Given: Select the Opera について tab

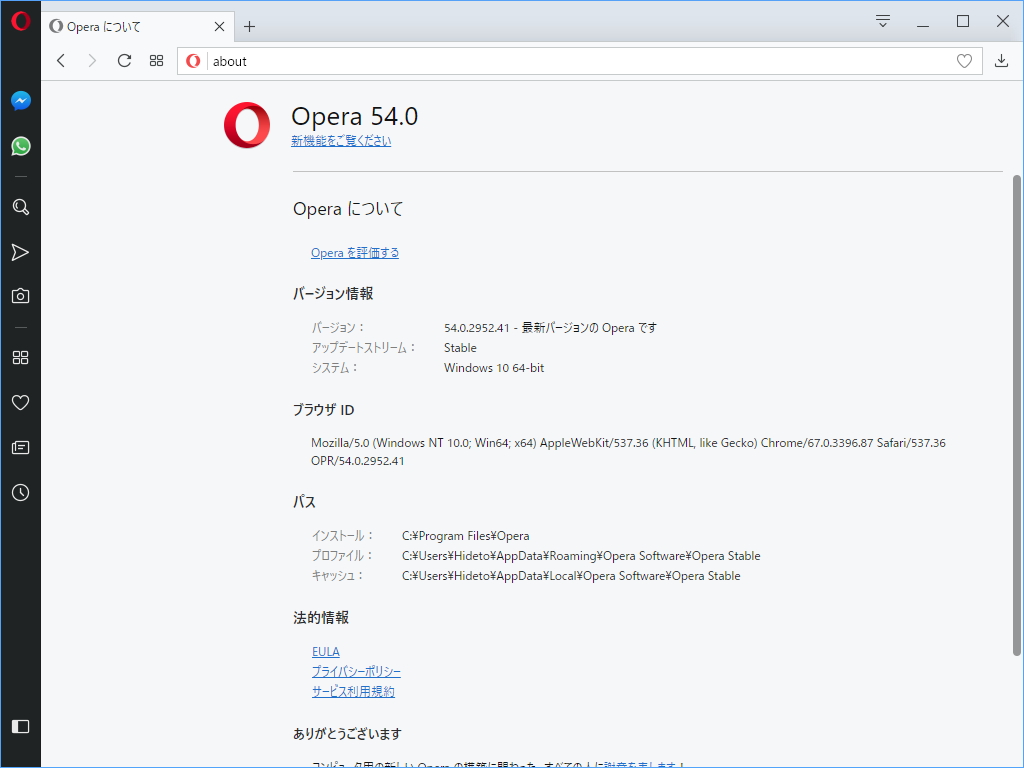Looking at the screenshot, I should pos(120,27).
